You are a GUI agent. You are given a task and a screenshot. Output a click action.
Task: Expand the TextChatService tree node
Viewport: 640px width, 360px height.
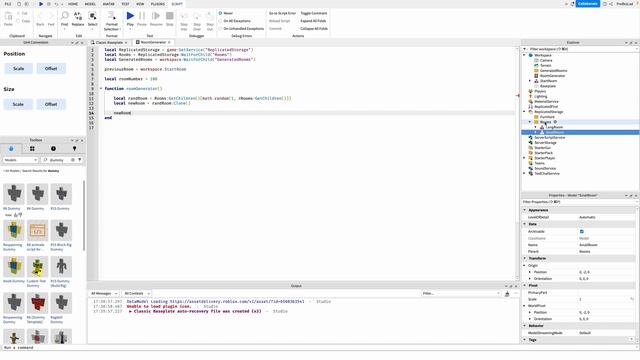click(524, 173)
